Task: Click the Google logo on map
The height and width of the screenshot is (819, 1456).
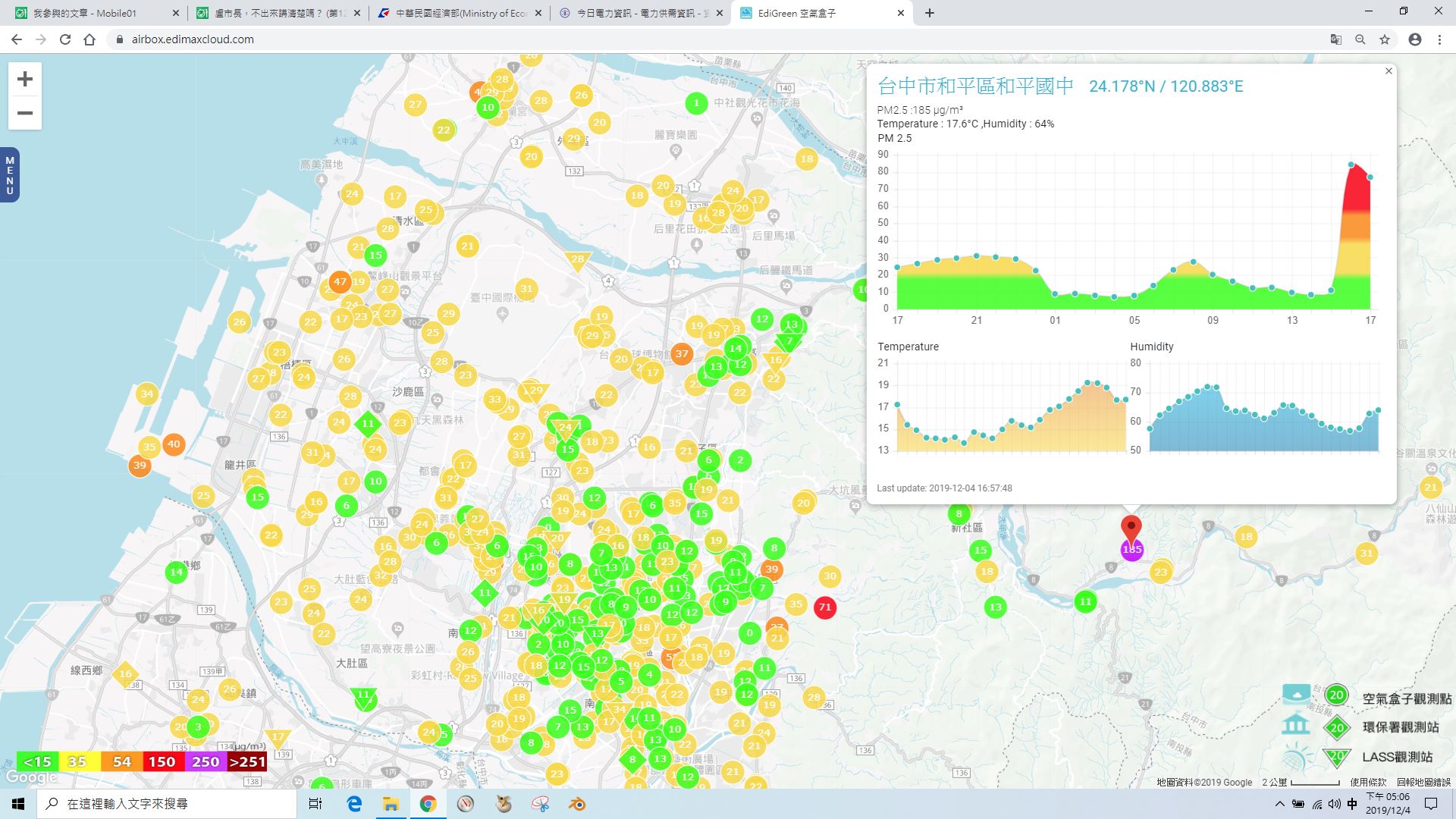Action: coord(31,777)
